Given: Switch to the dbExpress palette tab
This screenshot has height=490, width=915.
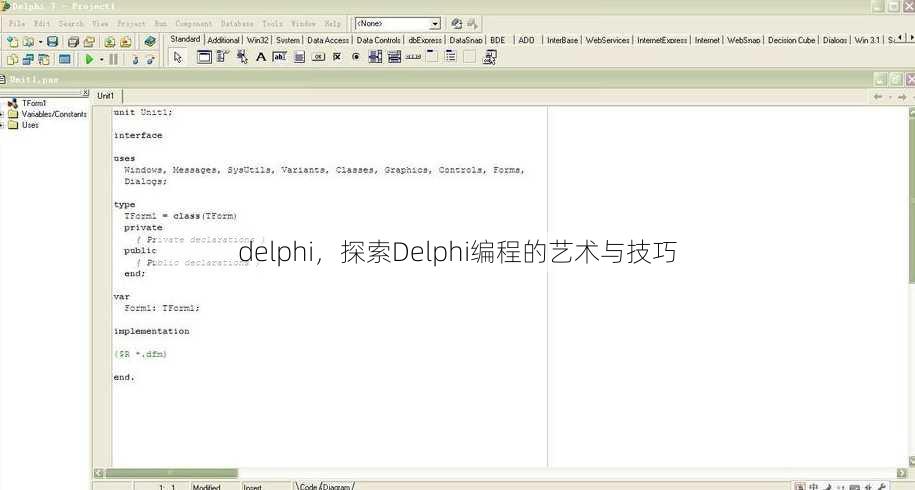Looking at the screenshot, I should [425, 40].
